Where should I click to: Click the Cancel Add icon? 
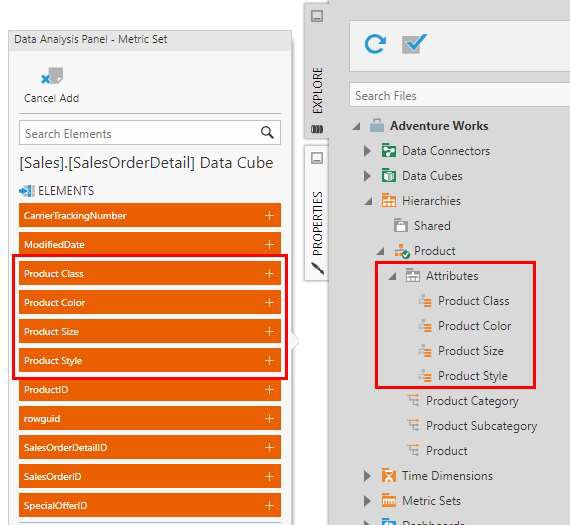click(x=52, y=76)
